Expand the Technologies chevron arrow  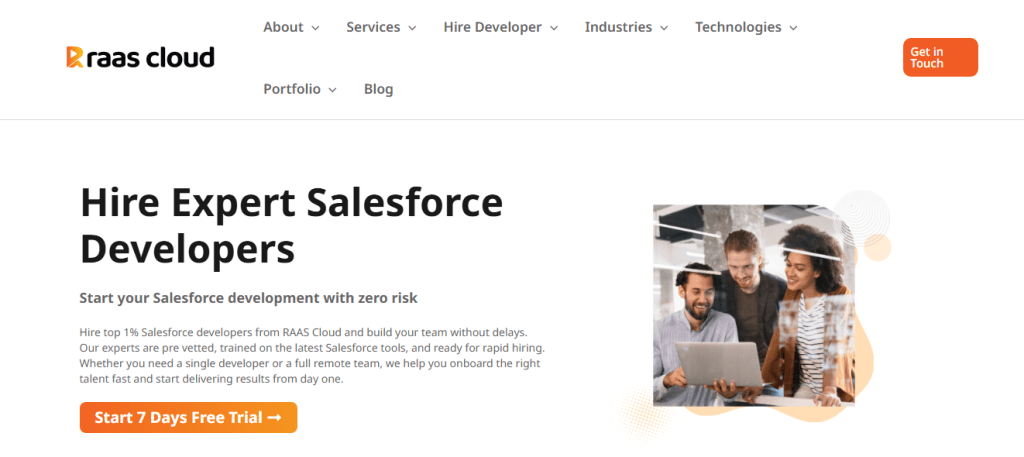tap(793, 28)
